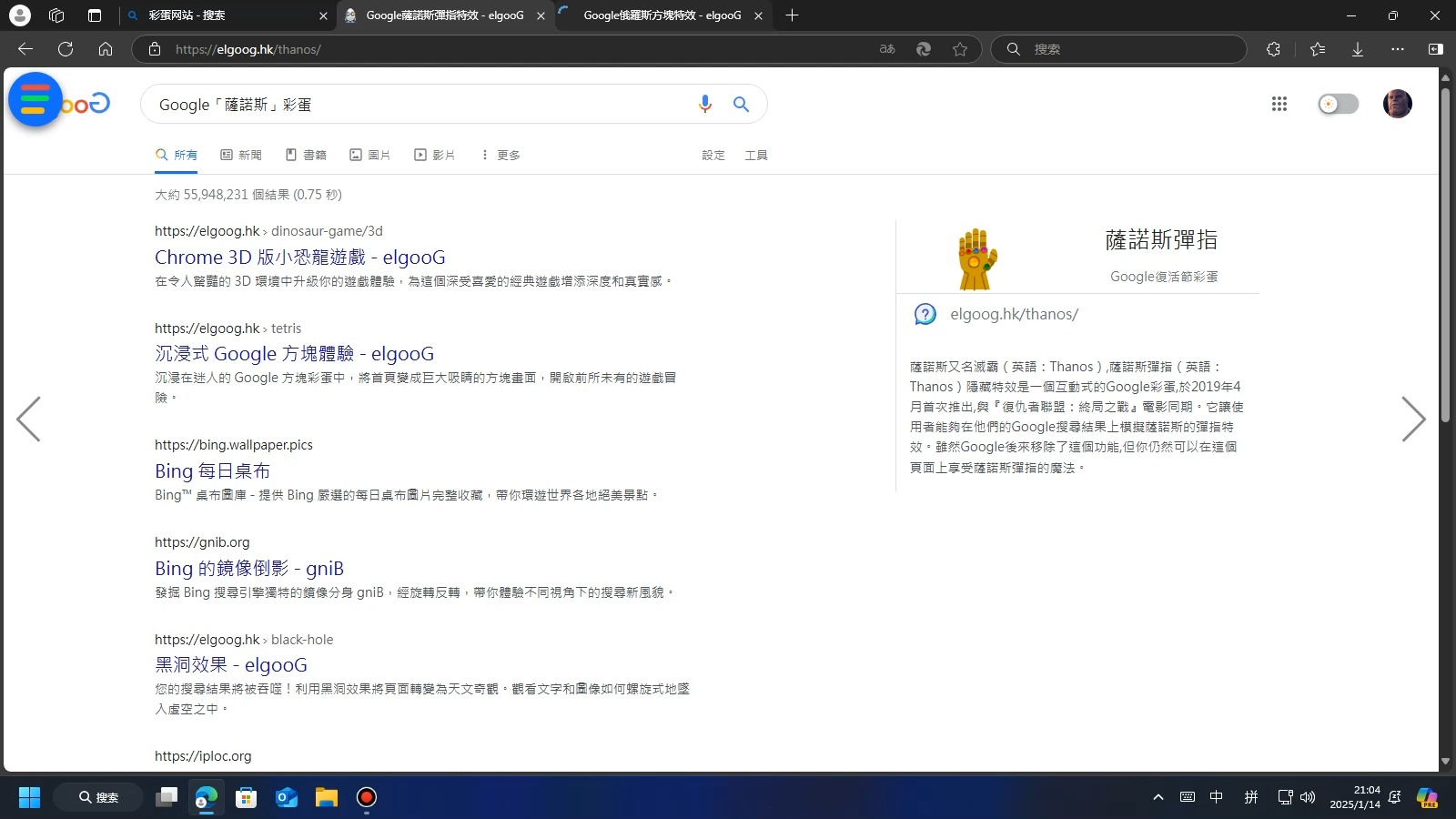Click the browser profile avatar icon
1456x819 pixels.
point(20,15)
